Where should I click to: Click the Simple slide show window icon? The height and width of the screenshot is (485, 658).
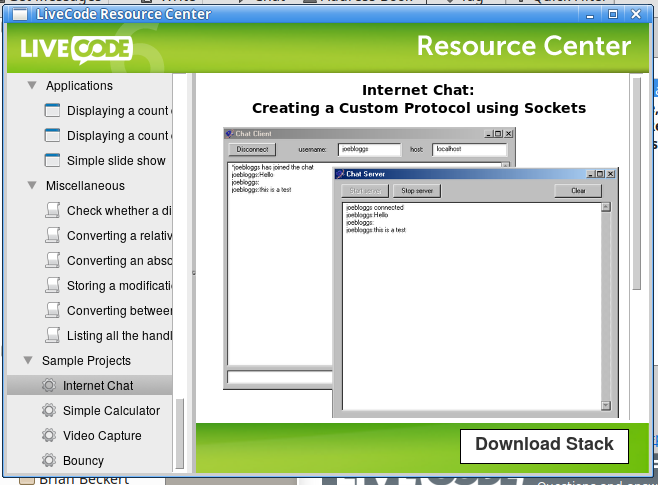tap(54, 161)
